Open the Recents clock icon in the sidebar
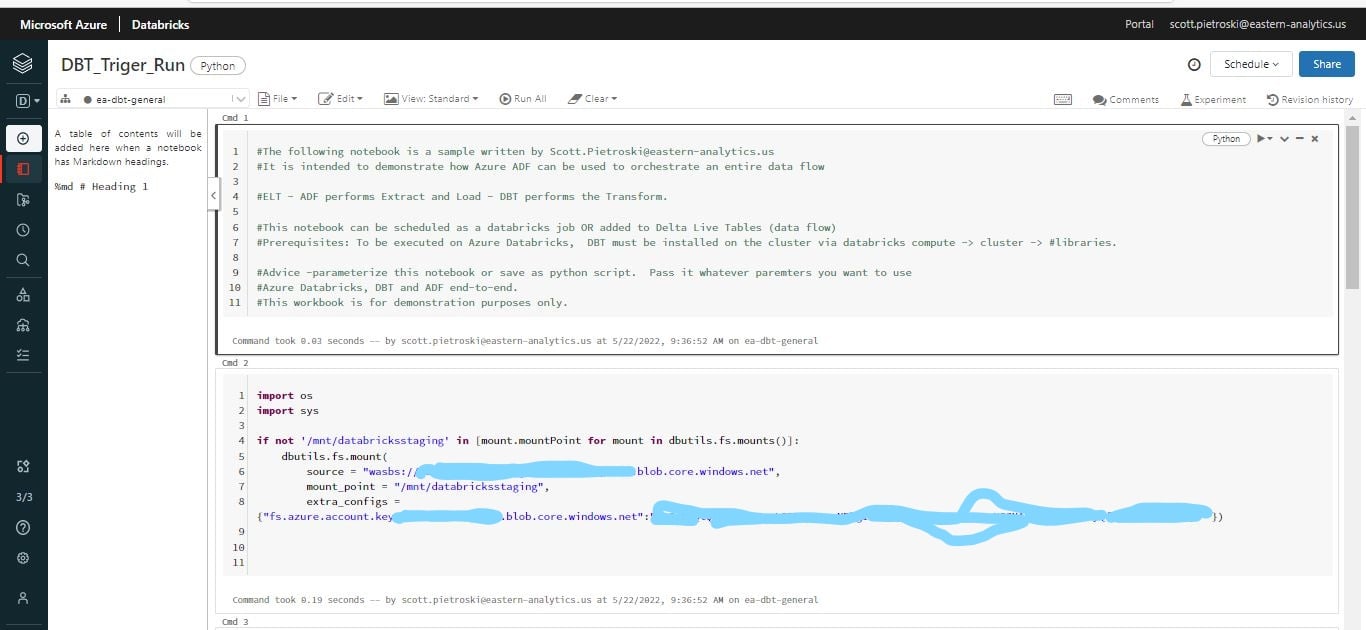 point(23,230)
